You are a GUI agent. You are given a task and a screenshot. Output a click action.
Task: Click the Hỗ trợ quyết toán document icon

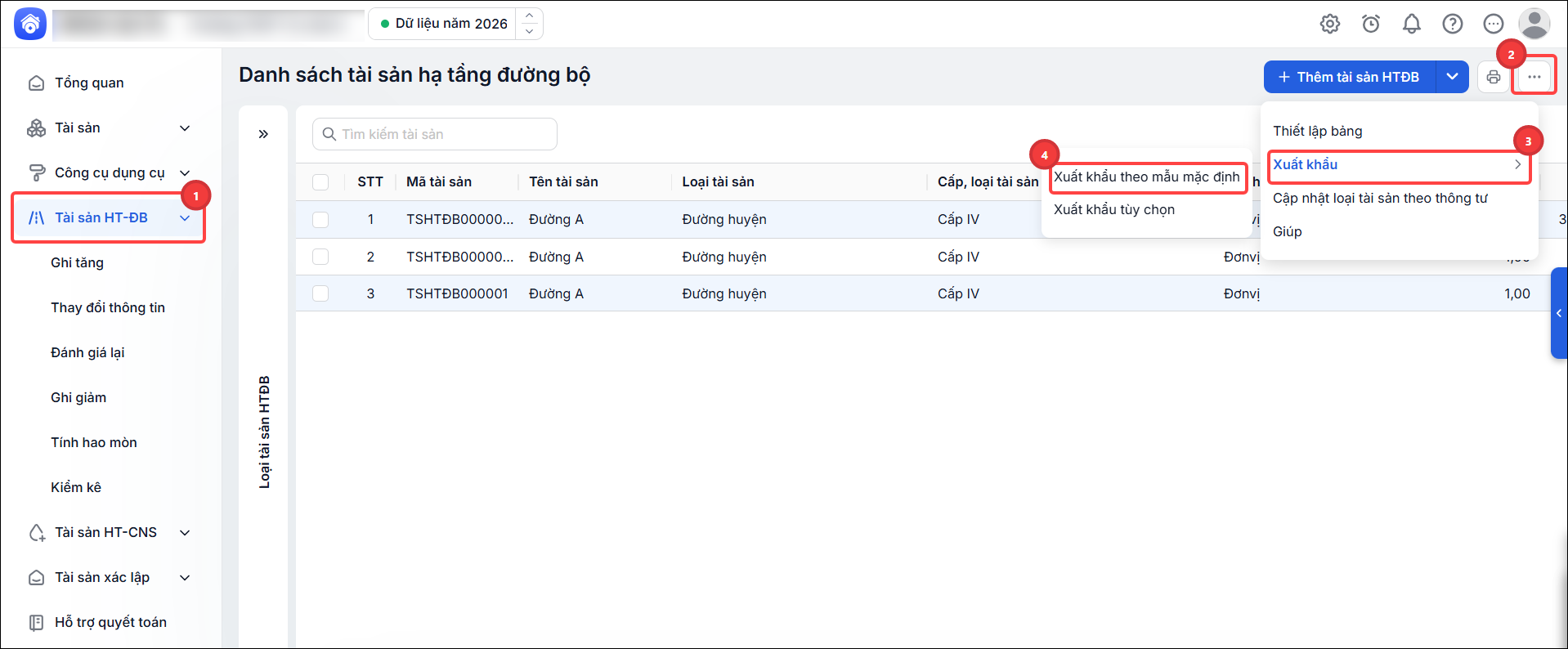click(37, 622)
